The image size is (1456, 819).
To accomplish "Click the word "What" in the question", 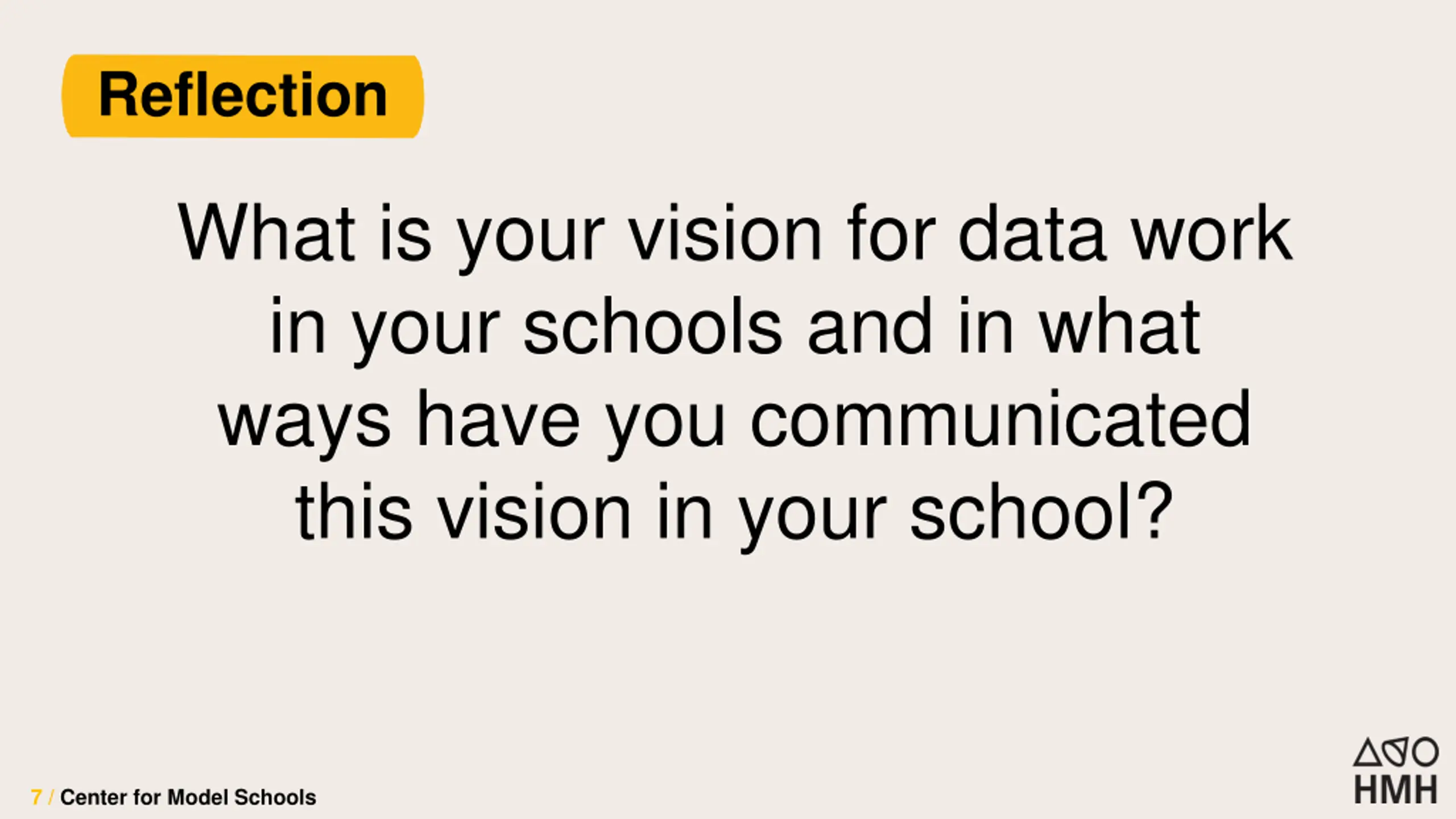I will click(x=267, y=233).
